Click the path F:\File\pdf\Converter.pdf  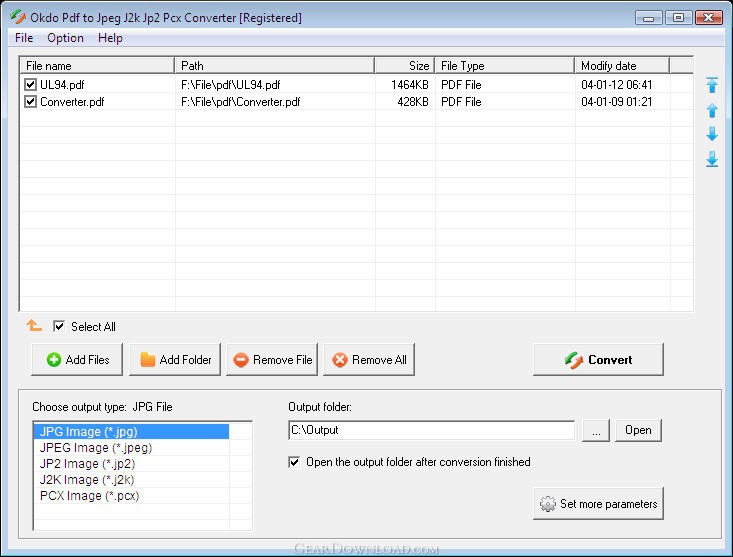point(240,101)
